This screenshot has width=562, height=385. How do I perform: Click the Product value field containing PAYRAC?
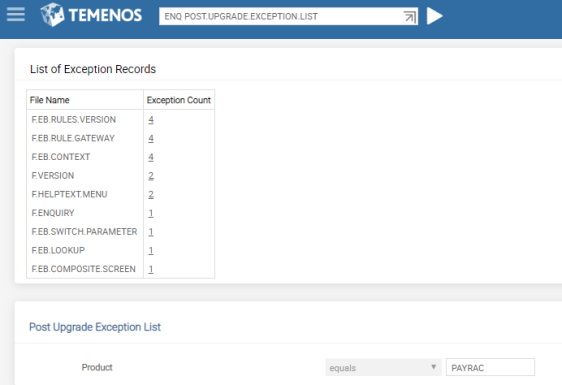(x=490, y=367)
